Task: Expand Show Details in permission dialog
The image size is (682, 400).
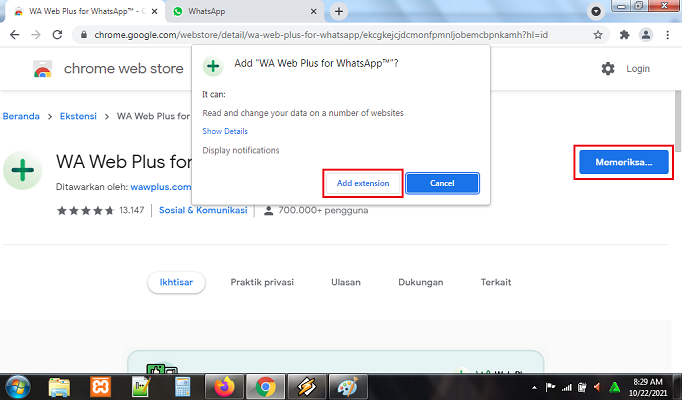Action: click(x=225, y=131)
